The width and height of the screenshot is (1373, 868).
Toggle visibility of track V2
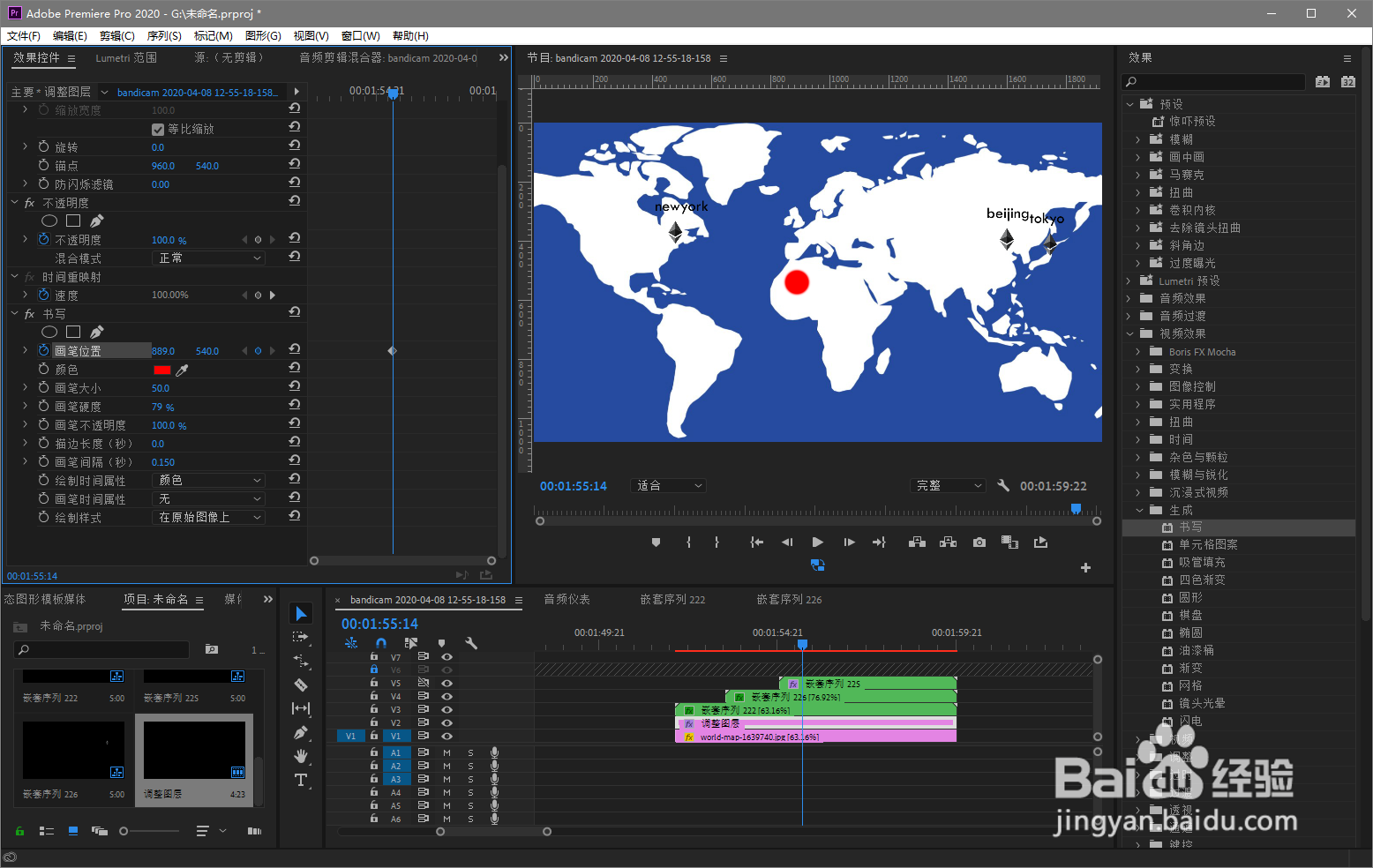coord(446,722)
